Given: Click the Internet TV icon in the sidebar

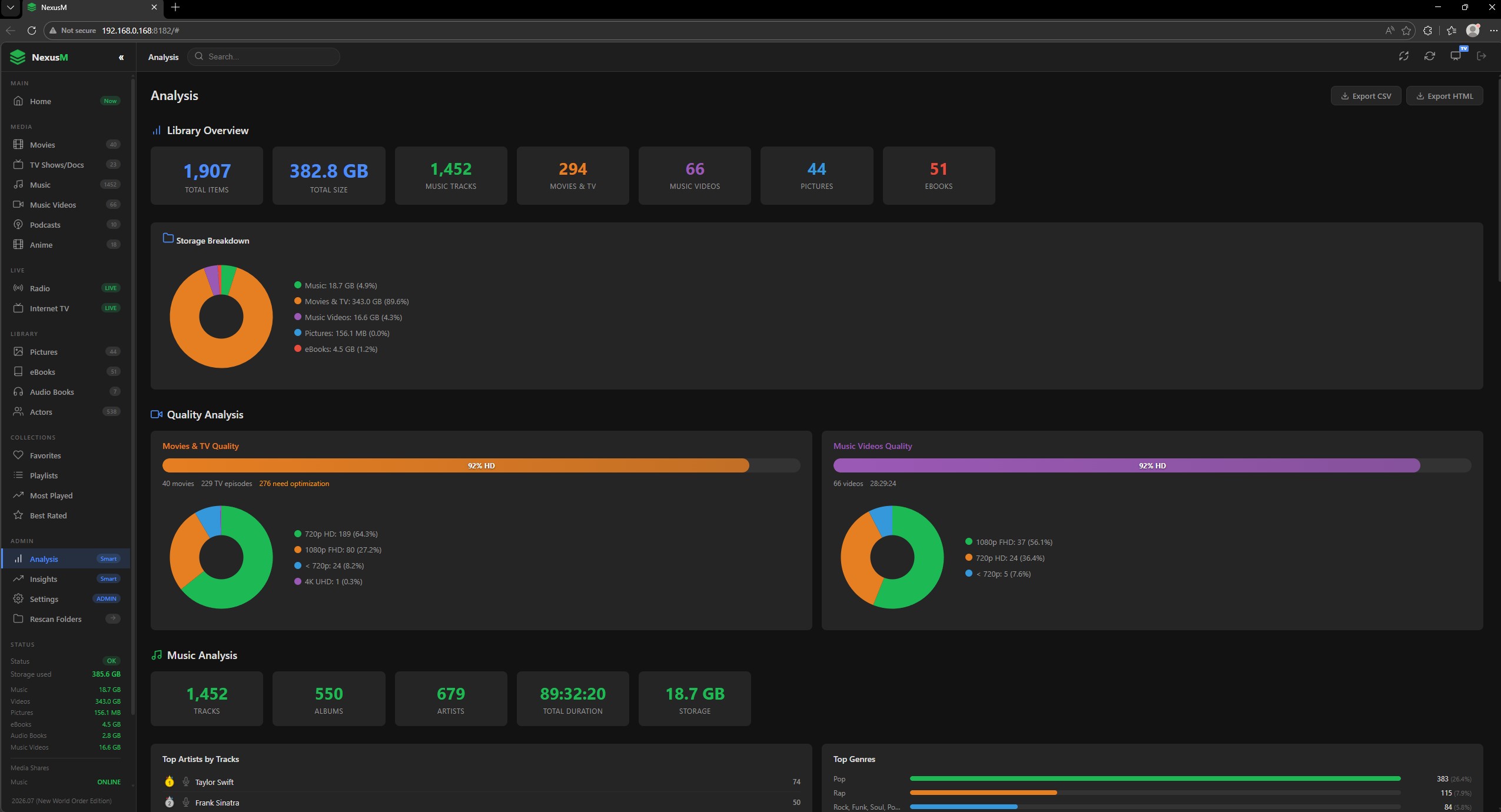Looking at the screenshot, I should point(18,308).
